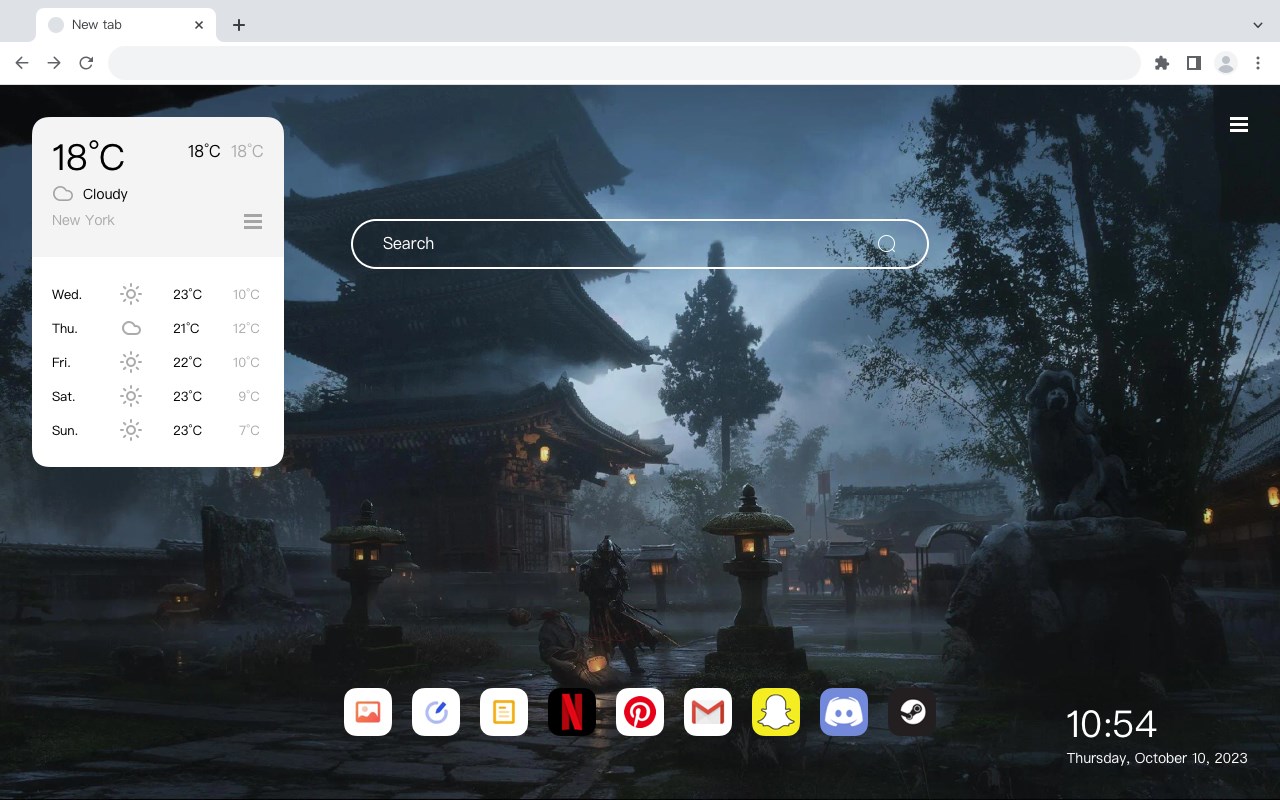Click Friday's 22°C high temperature
The width and height of the screenshot is (1280, 800).
pyautogui.click(x=187, y=362)
